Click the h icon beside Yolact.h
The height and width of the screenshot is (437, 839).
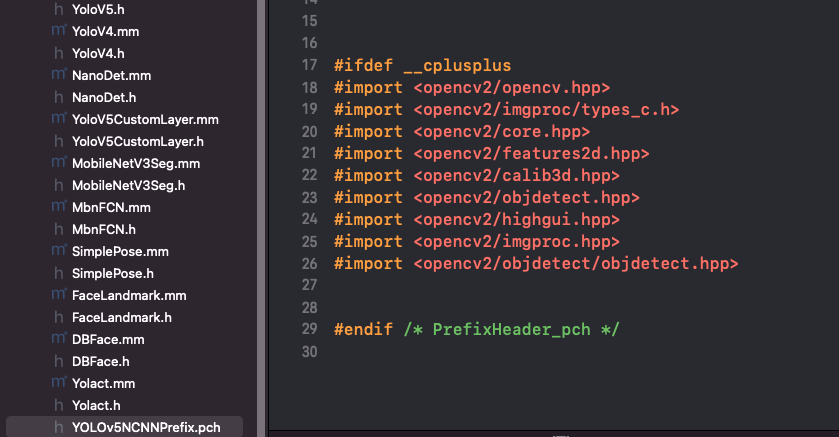(x=59, y=405)
